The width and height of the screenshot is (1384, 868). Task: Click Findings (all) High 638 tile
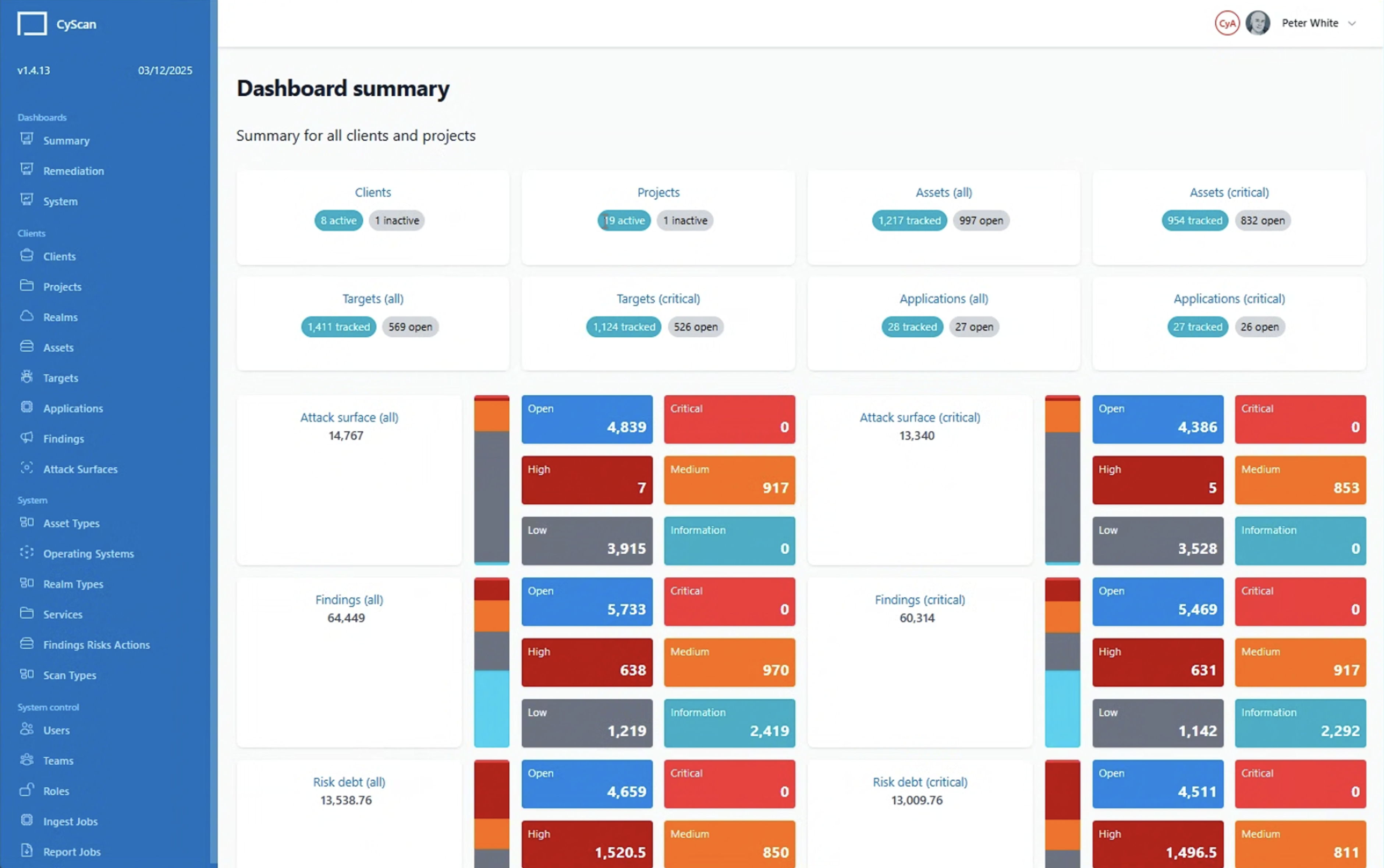[x=587, y=662]
